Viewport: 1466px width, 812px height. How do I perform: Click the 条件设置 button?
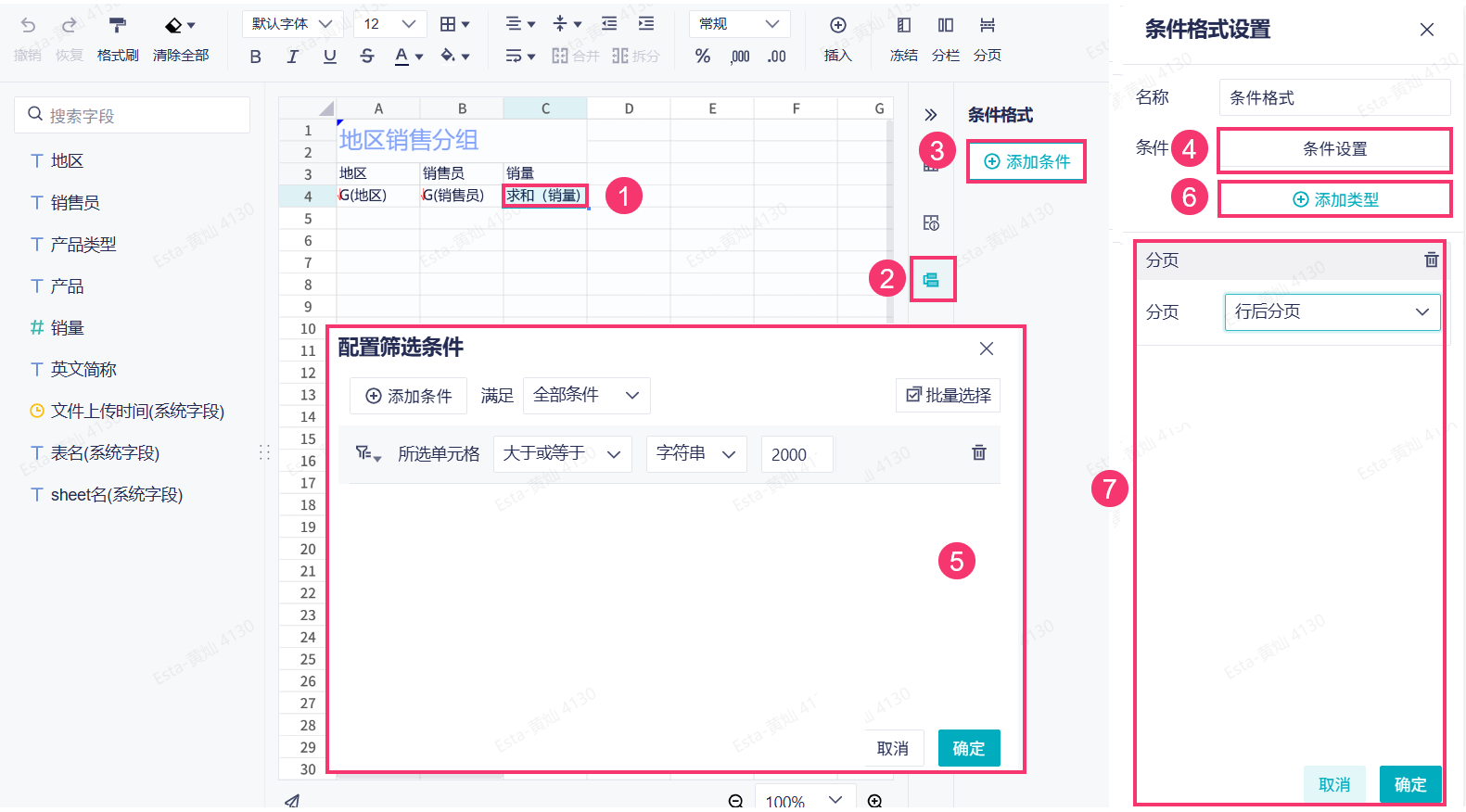[x=1335, y=149]
